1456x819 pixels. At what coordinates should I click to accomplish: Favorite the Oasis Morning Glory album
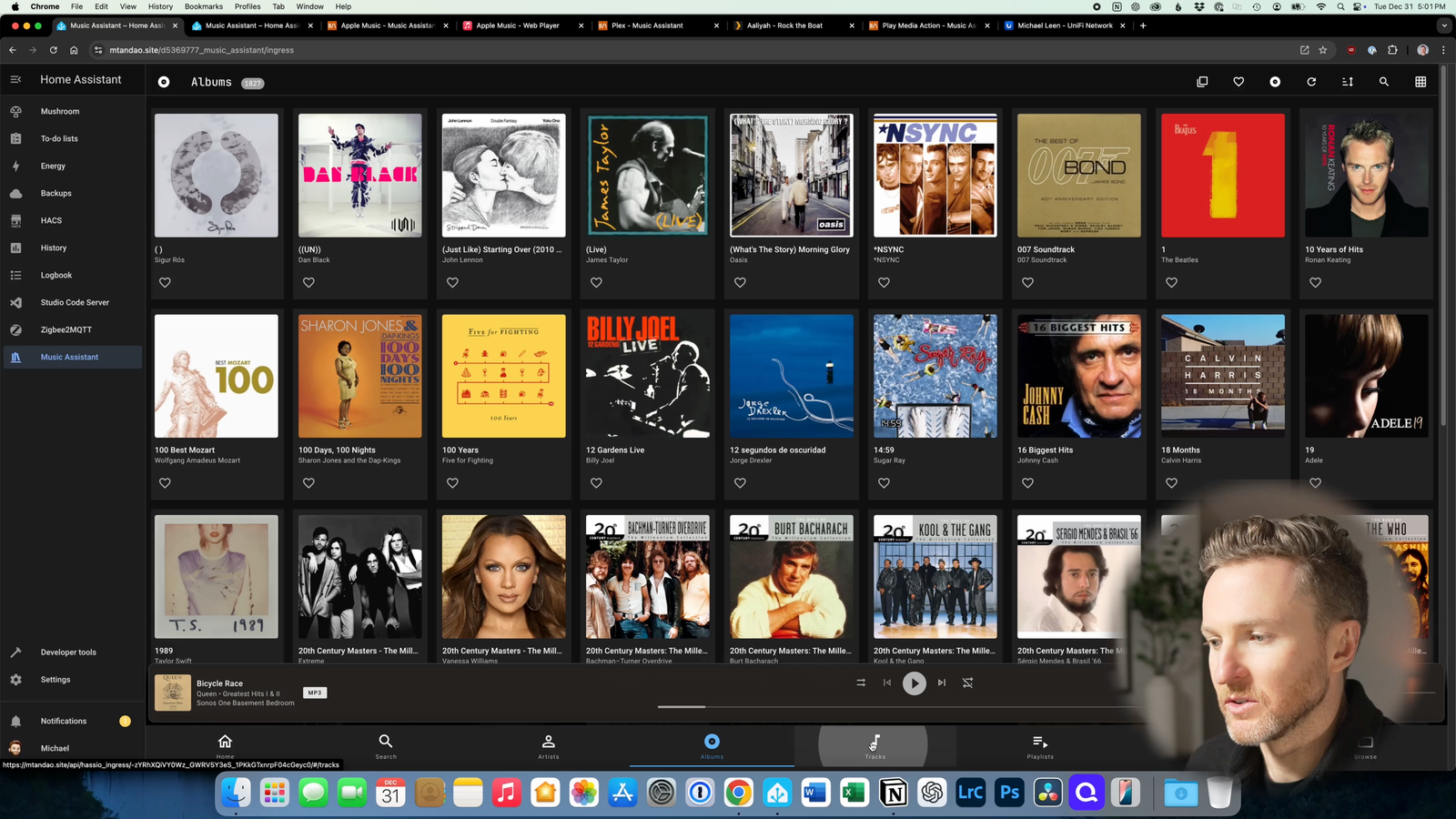(x=739, y=282)
